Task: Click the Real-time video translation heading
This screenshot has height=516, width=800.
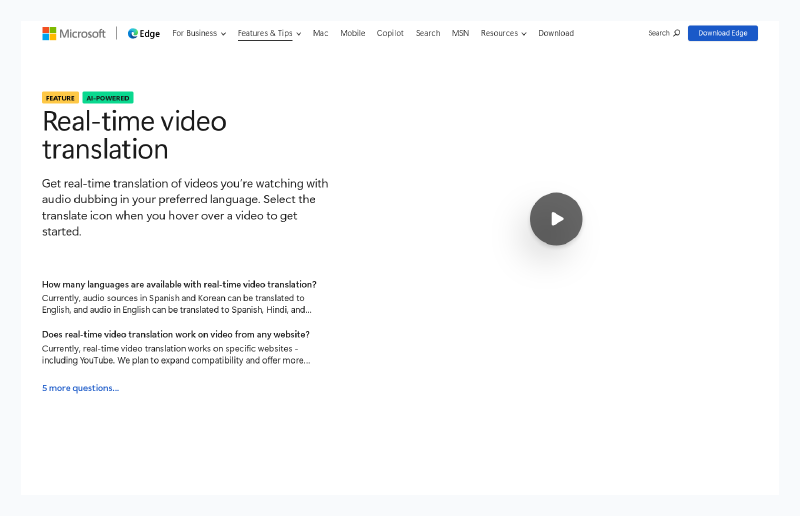Action: pyautogui.click(x=134, y=135)
